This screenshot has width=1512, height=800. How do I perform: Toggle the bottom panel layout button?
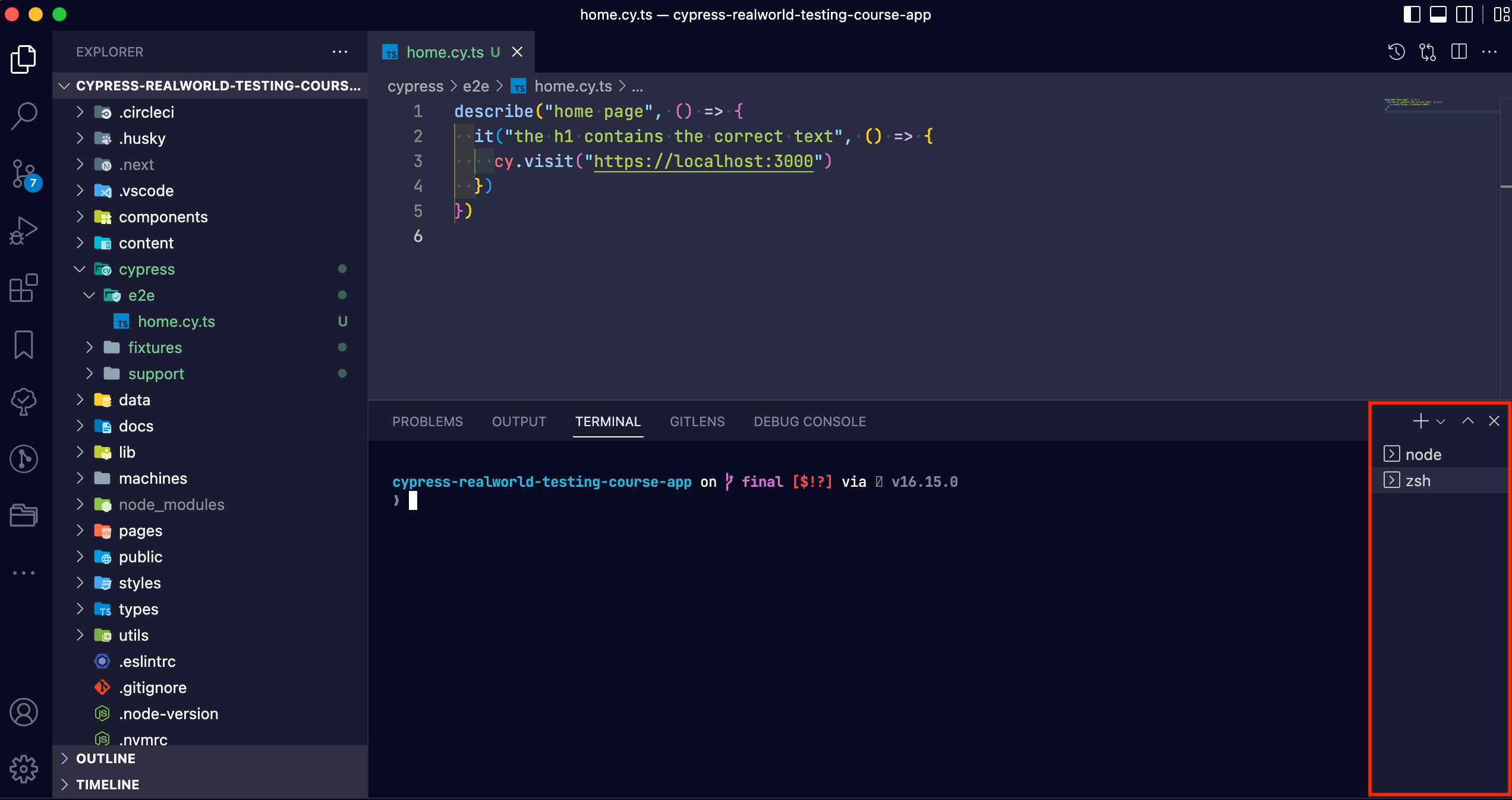pyautogui.click(x=1438, y=14)
